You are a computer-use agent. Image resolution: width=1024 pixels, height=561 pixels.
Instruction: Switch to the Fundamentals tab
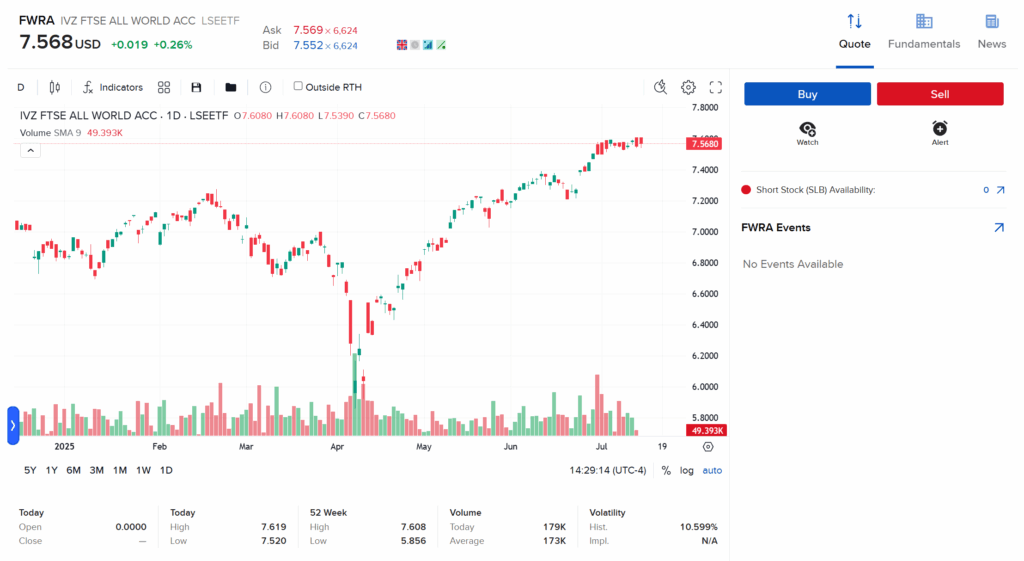923,32
